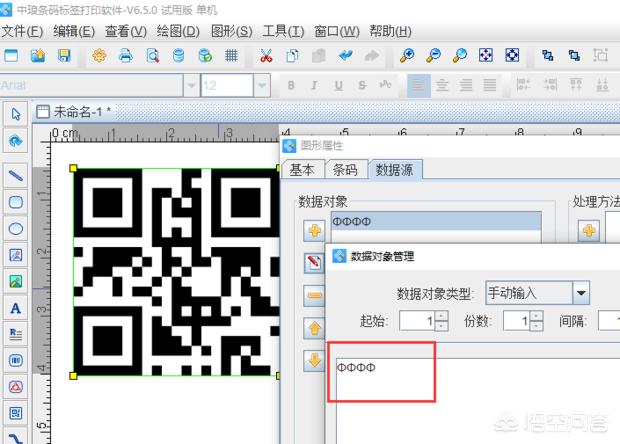Viewport: 620px width, 444px height.
Task: Select the 未命名-1 document tab
Action: pyautogui.click(x=74, y=112)
